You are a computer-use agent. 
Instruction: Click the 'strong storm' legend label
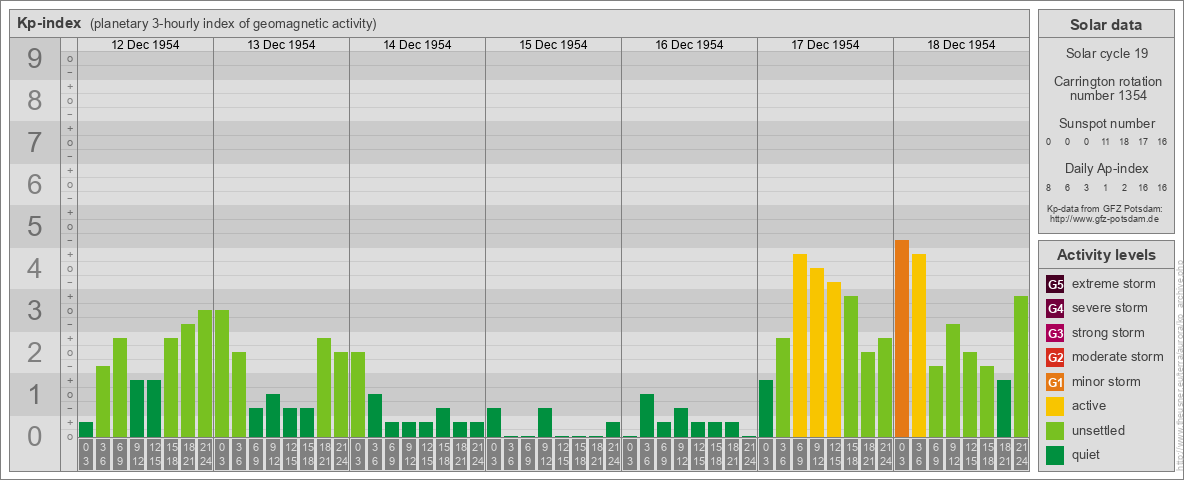[x=1108, y=332]
